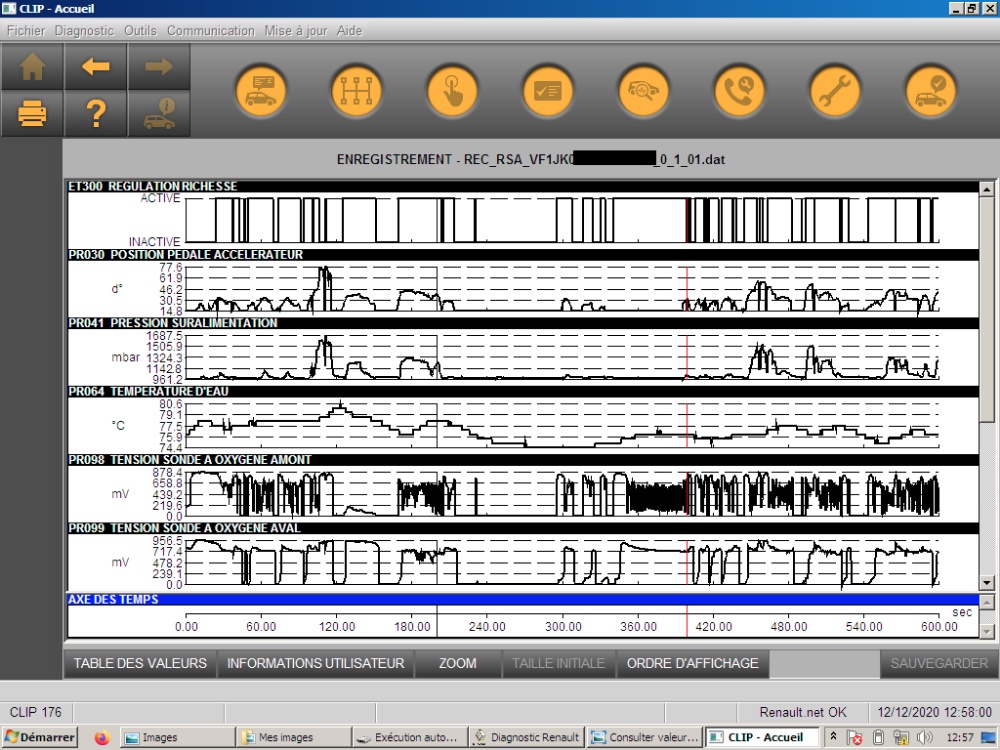Open Windows Démarrer start menu
The height and width of the screenshot is (750, 1000).
pos(40,738)
